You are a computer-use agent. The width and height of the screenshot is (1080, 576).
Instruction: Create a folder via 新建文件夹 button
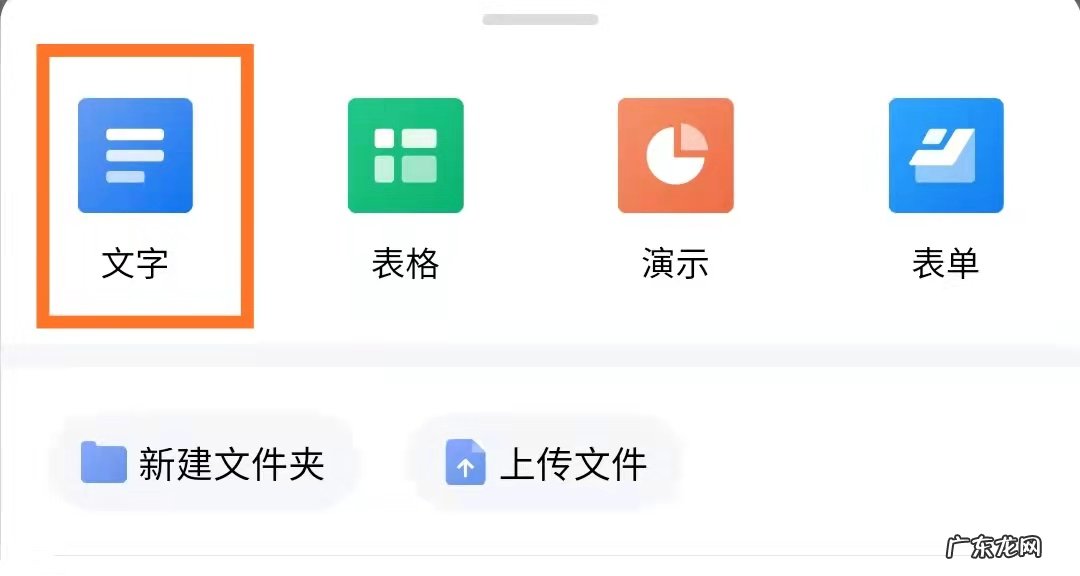[202, 463]
